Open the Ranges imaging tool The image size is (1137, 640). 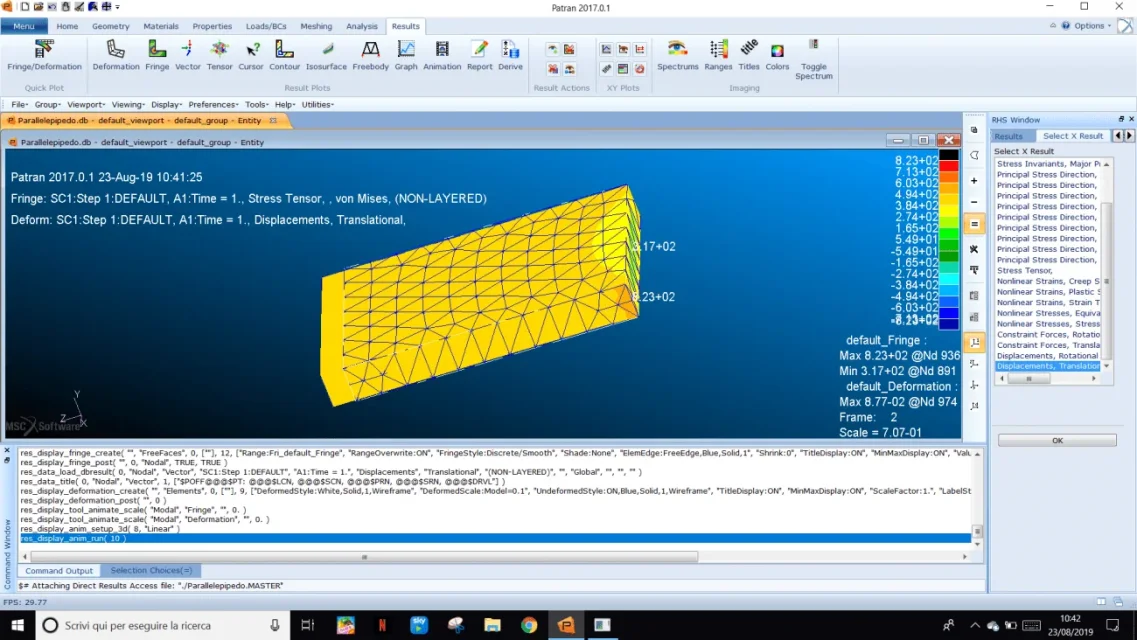coord(718,55)
